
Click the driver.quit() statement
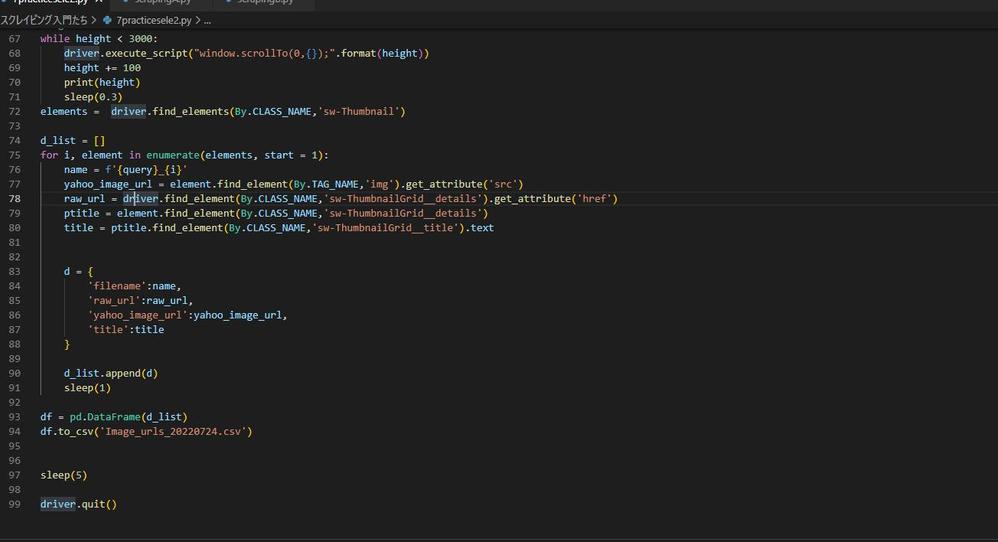pyautogui.click(x=78, y=504)
